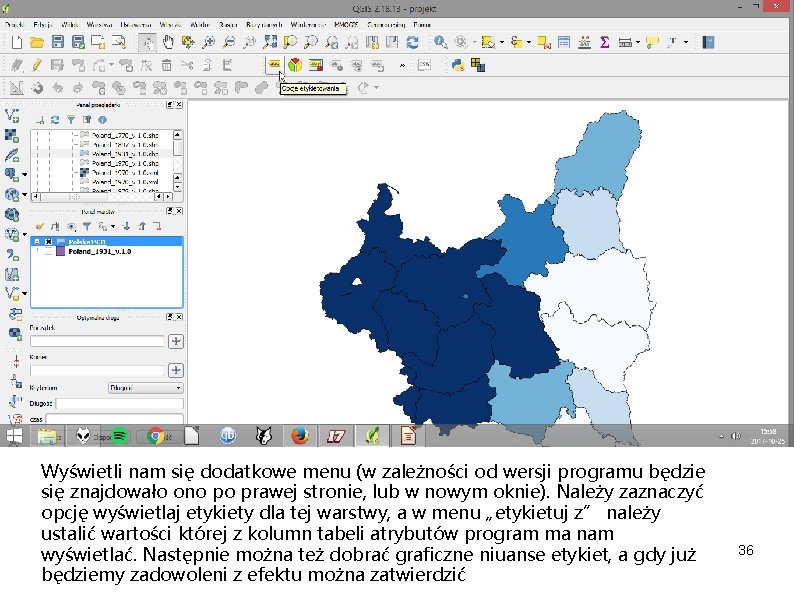Open layer styling with the paintbrush icon

coord(40,226)
